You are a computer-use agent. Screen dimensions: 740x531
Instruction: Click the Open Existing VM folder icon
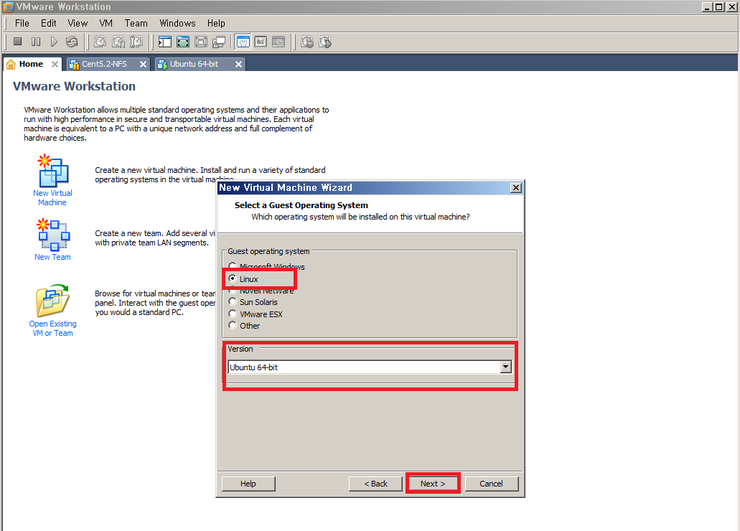(x=52, y=300)
